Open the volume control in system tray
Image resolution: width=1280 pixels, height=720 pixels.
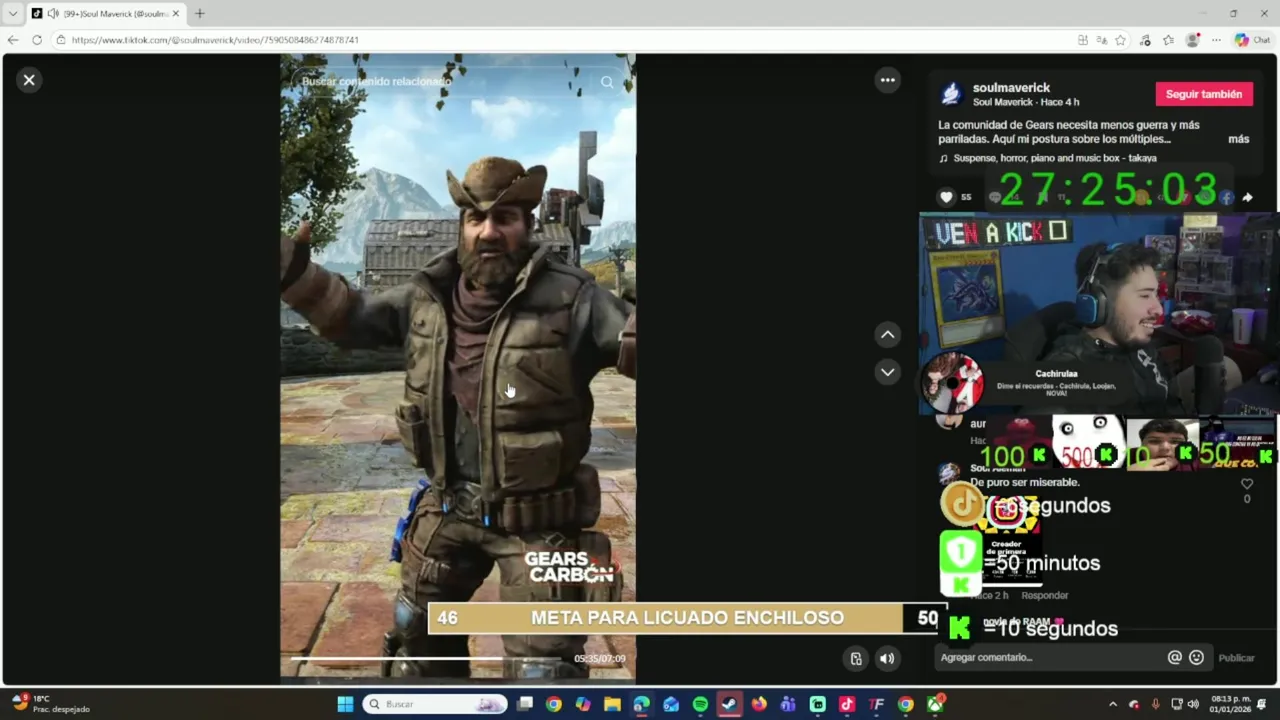[1192, 704]
